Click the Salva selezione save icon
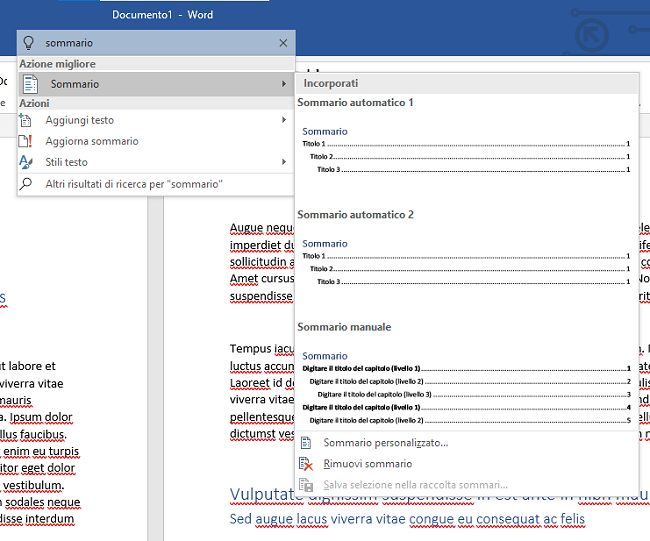This screenshot has height=541, width=650. (x=306, y=485)
